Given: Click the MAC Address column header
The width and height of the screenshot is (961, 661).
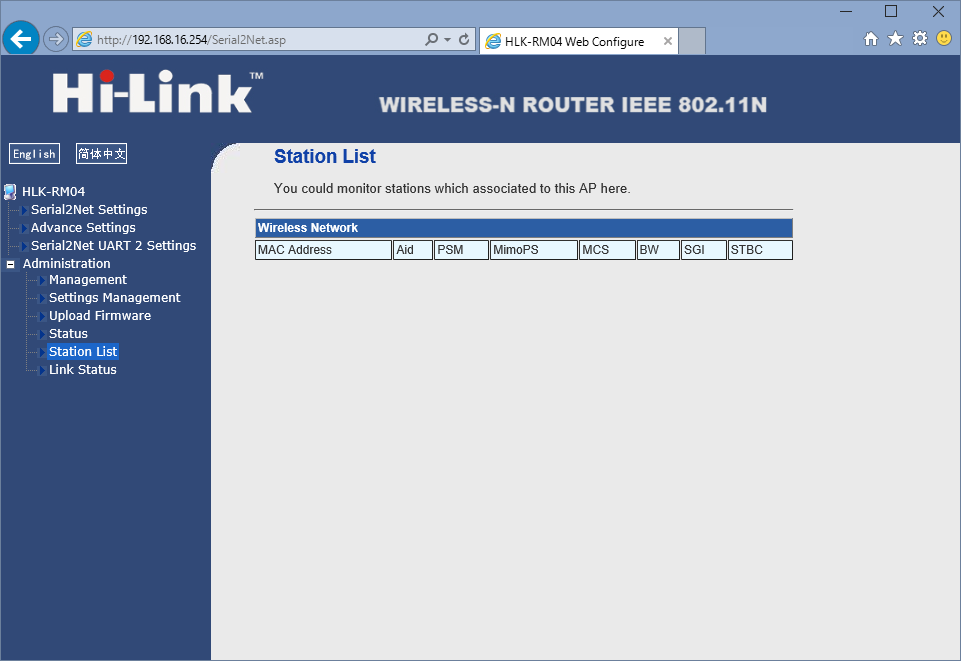Looking at the screenshot, I should click(x=324, y=250).
